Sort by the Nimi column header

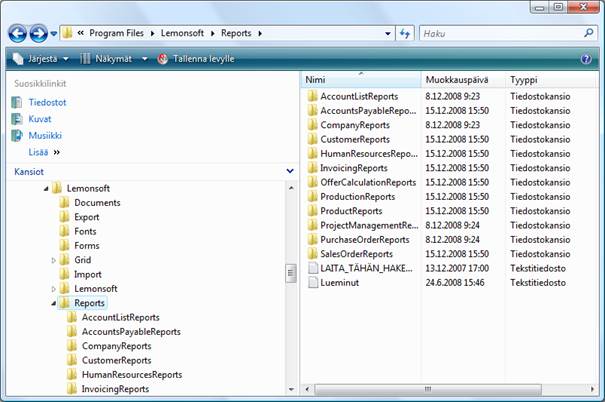(x=360, y=80)
